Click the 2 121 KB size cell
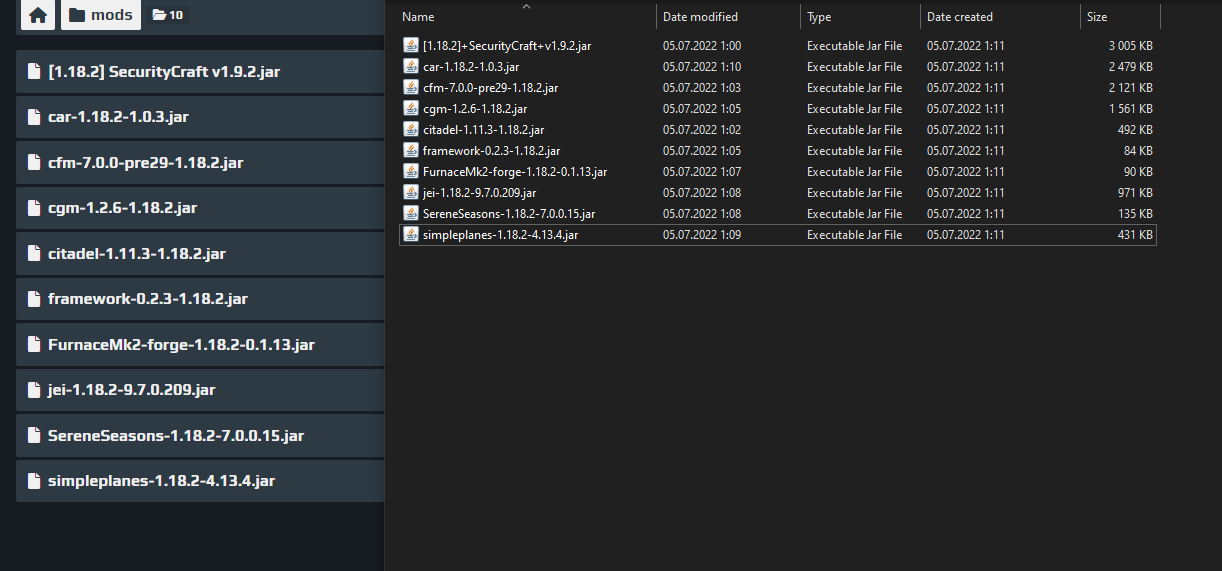 pos(1131,88)
